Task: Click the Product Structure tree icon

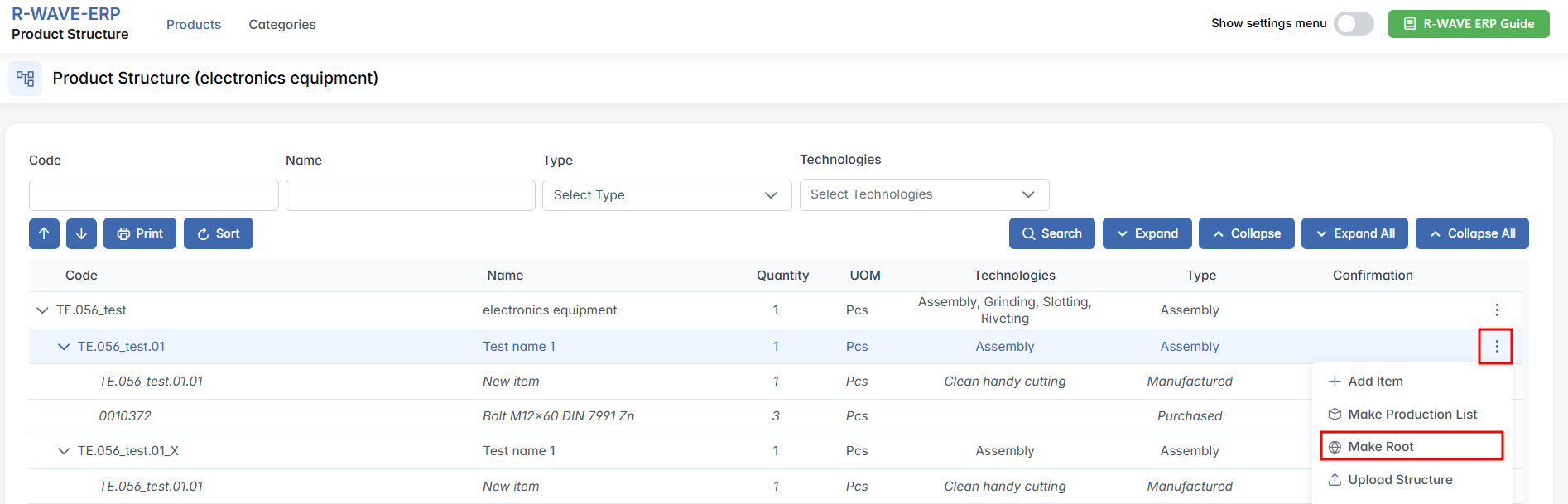Action: (x=26, y=79)
